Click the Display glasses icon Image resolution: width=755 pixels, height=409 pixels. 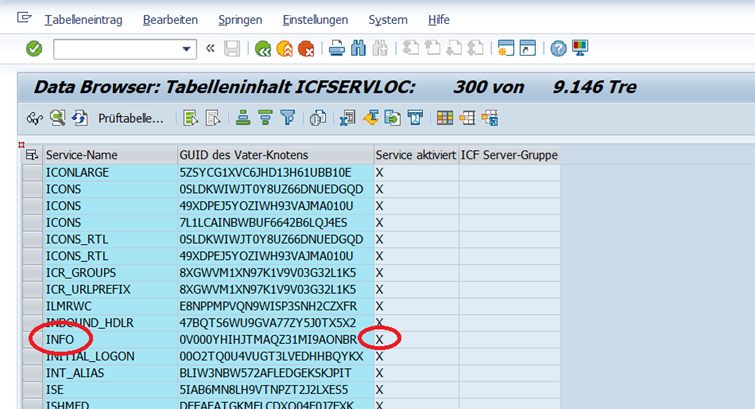(35, 118)
